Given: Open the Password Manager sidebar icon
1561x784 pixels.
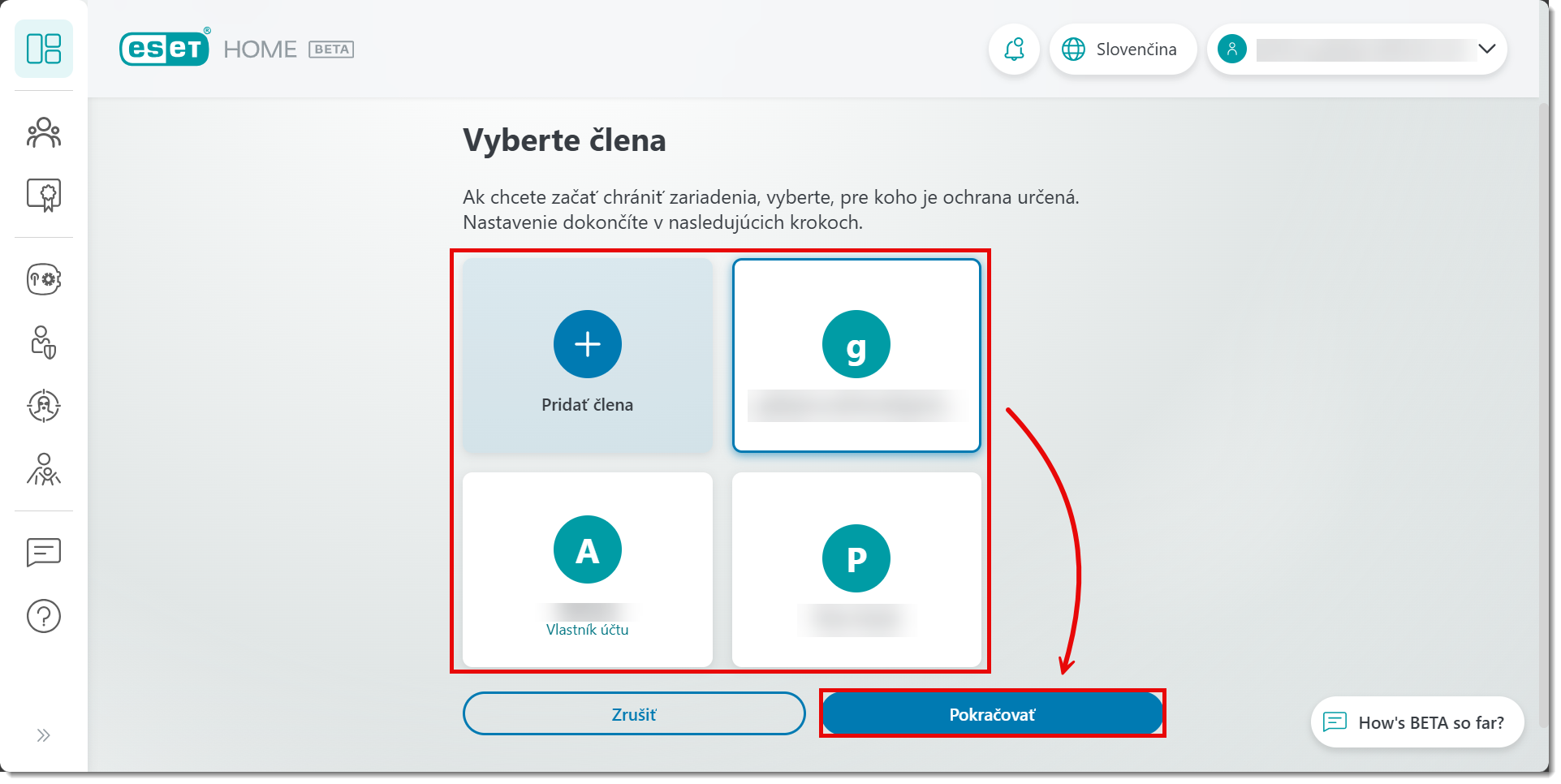Looking at the screenshot, I should tap(44, 279).
